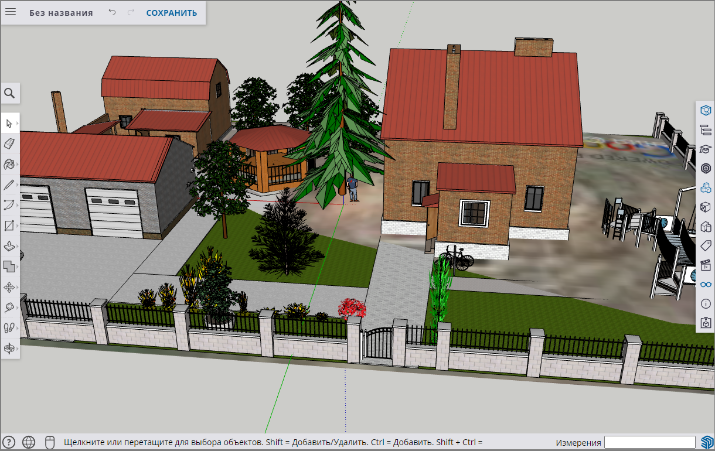This screenshot has width=715, height=451.
Task: Open the search magnifier tool
Action: click(9, 93)
